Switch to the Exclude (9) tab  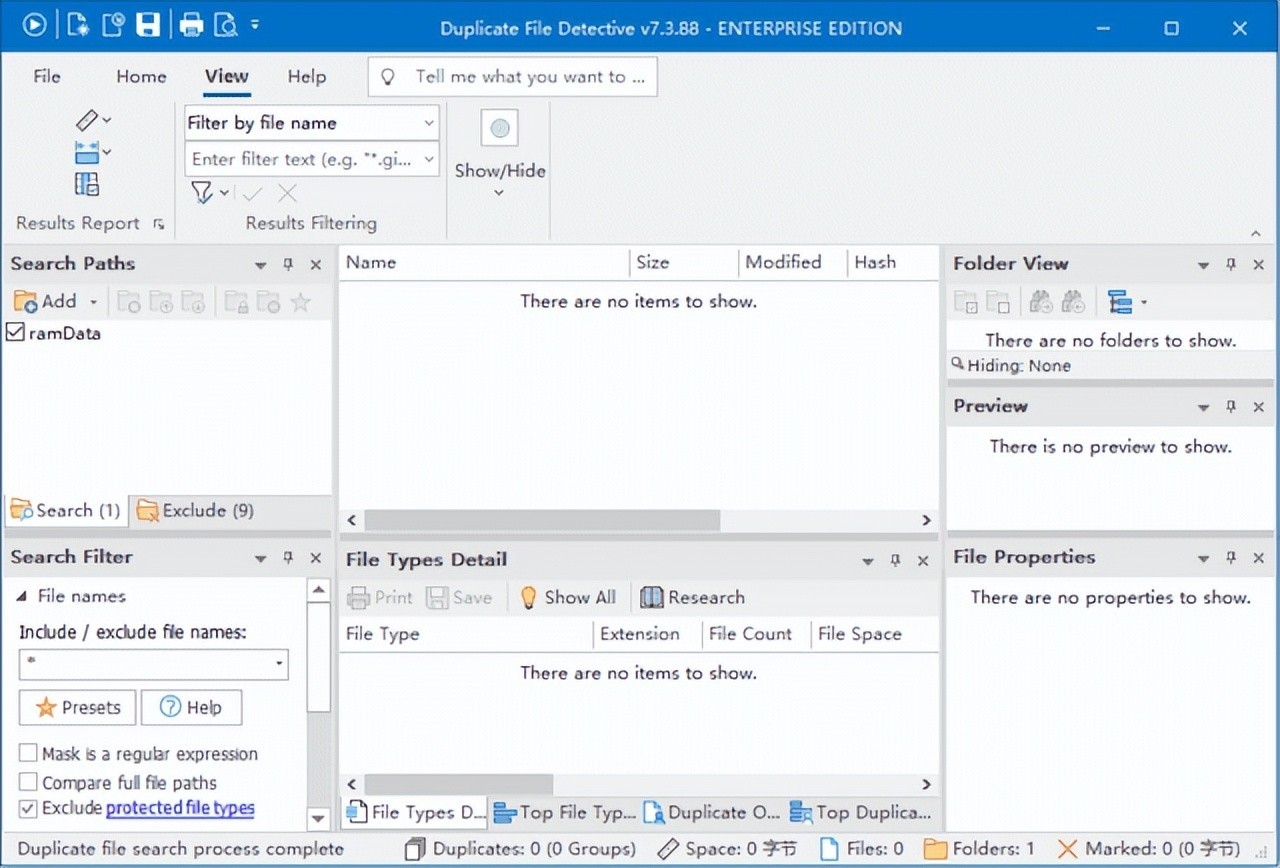[196, 511]
